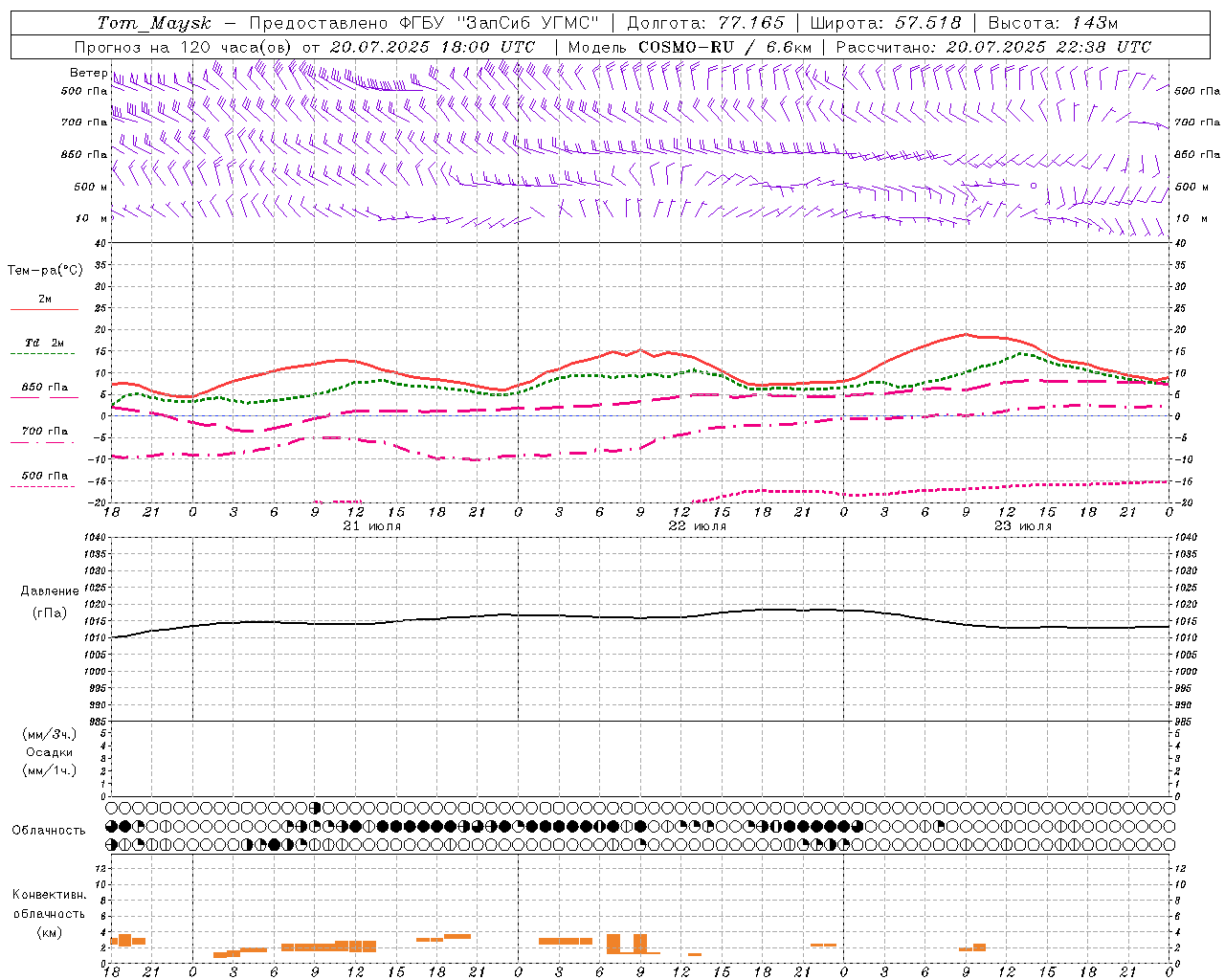Click the Конвективн. label

[x=50, y=895]
